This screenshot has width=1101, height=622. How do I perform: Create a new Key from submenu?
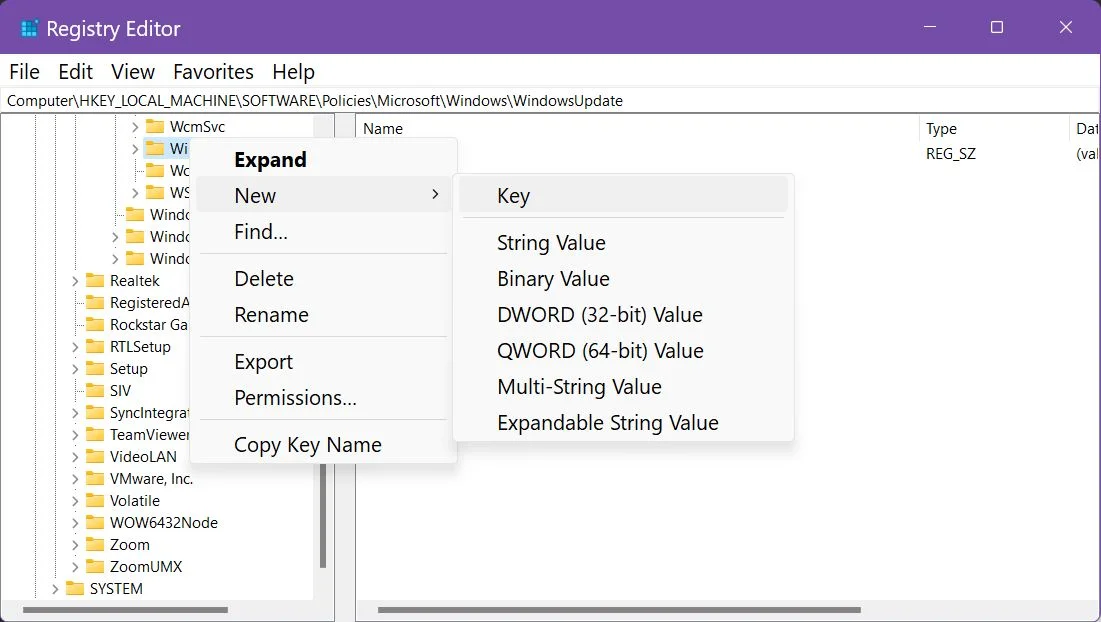click(623, 195)
